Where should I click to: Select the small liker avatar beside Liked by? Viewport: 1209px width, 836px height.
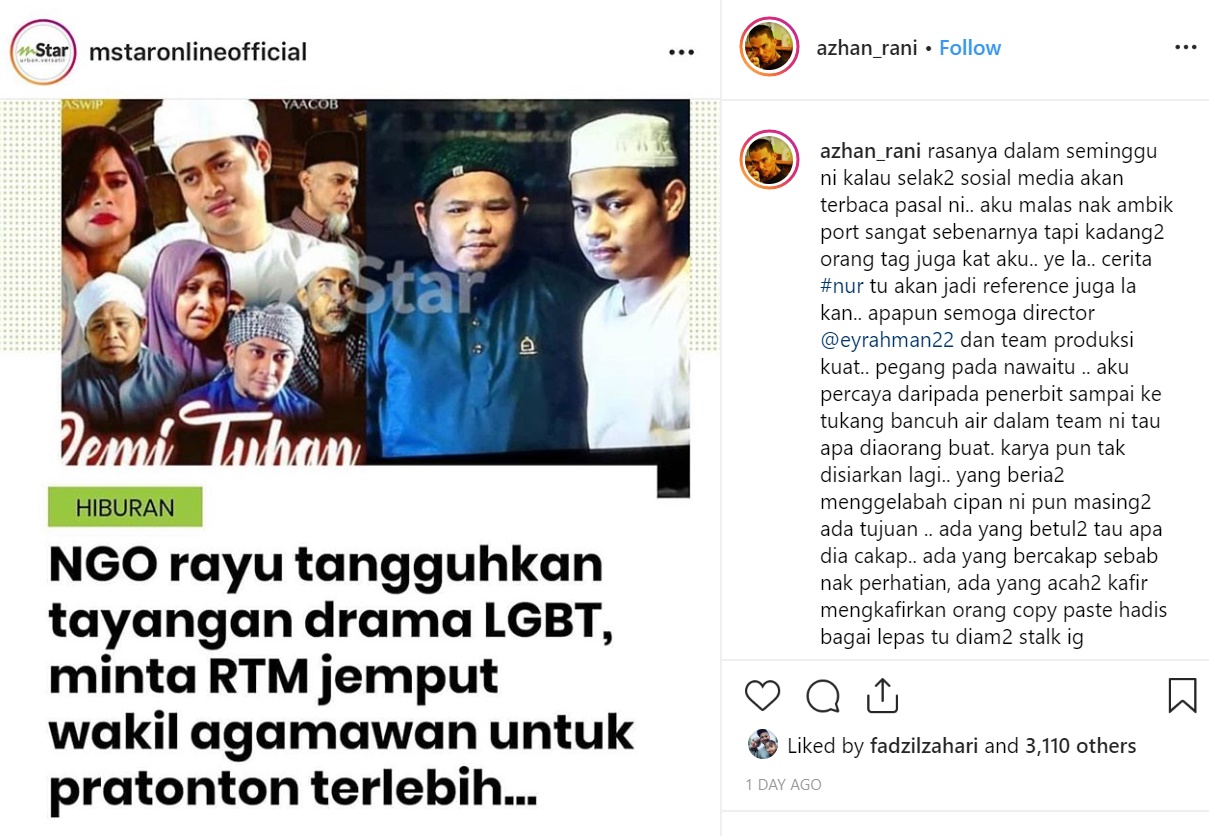click(762, 745)
